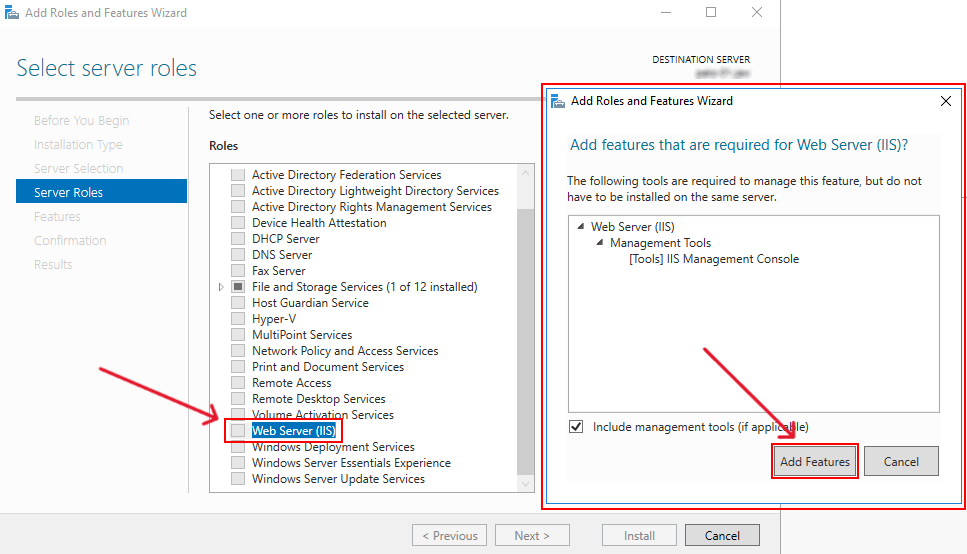Select [Tools] IIS Management Console item
Screen dimensions: 967x554
714,259
